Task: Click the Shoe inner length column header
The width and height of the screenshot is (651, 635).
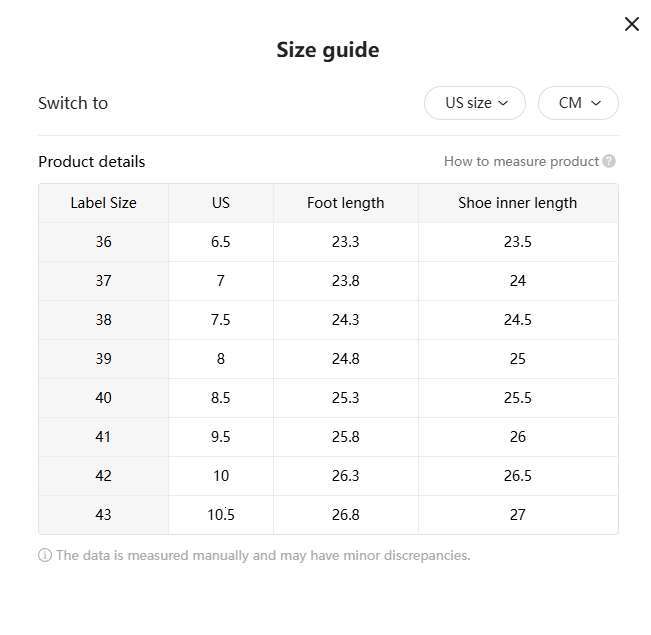Action: 517,203
